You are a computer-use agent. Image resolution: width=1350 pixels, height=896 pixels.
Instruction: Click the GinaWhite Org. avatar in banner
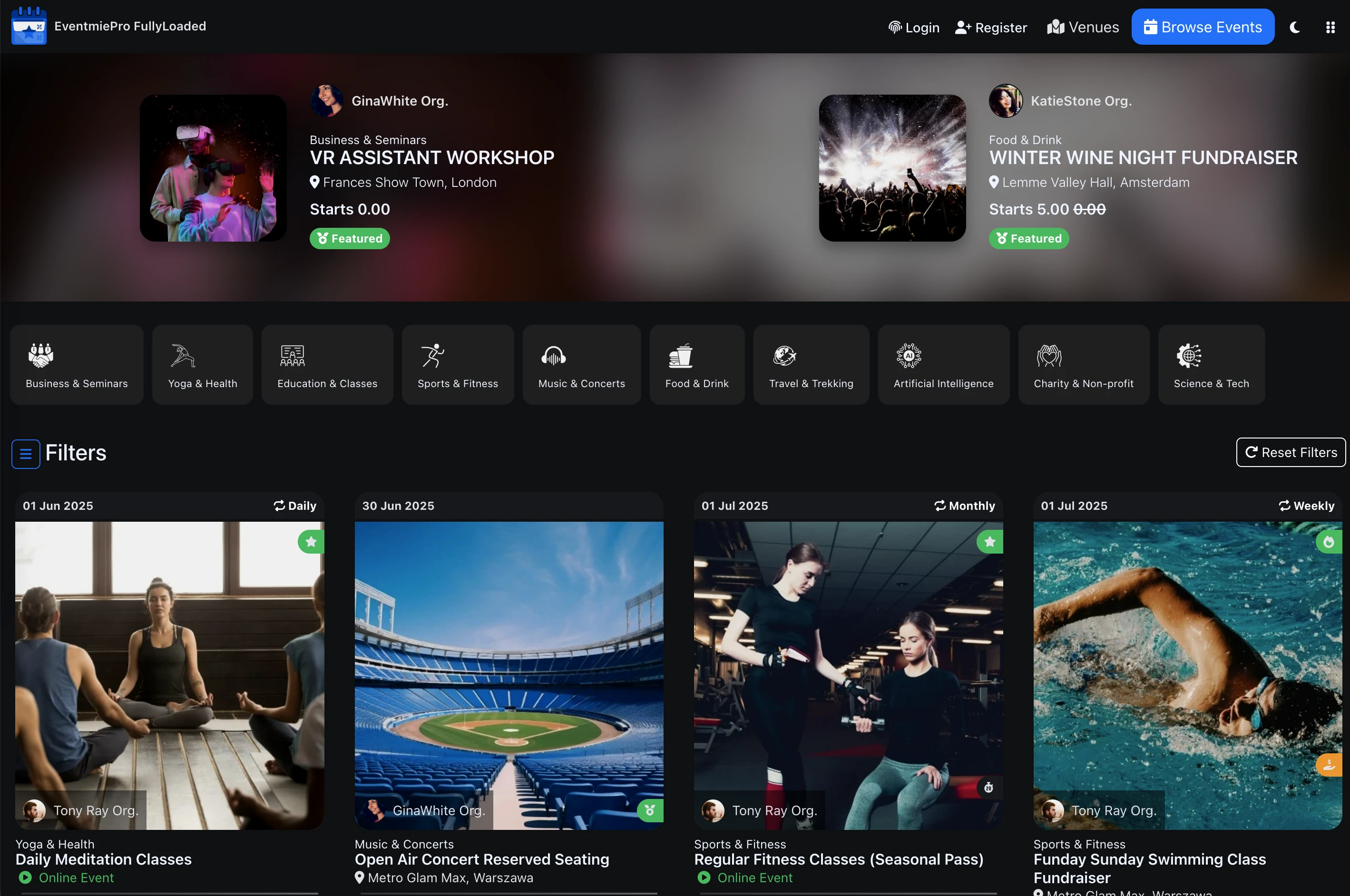326,100
